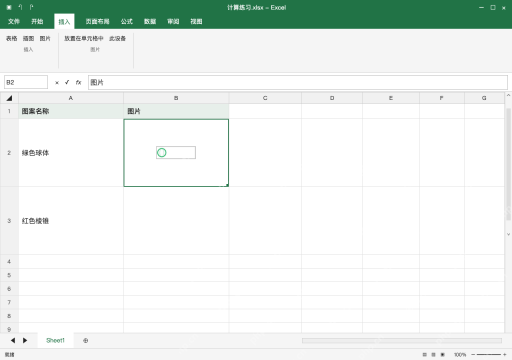Image resolution: width=512 pixels, height=360 pixels.
Task: Click cell A1 containing 图案名称
Action: point(71,111)
